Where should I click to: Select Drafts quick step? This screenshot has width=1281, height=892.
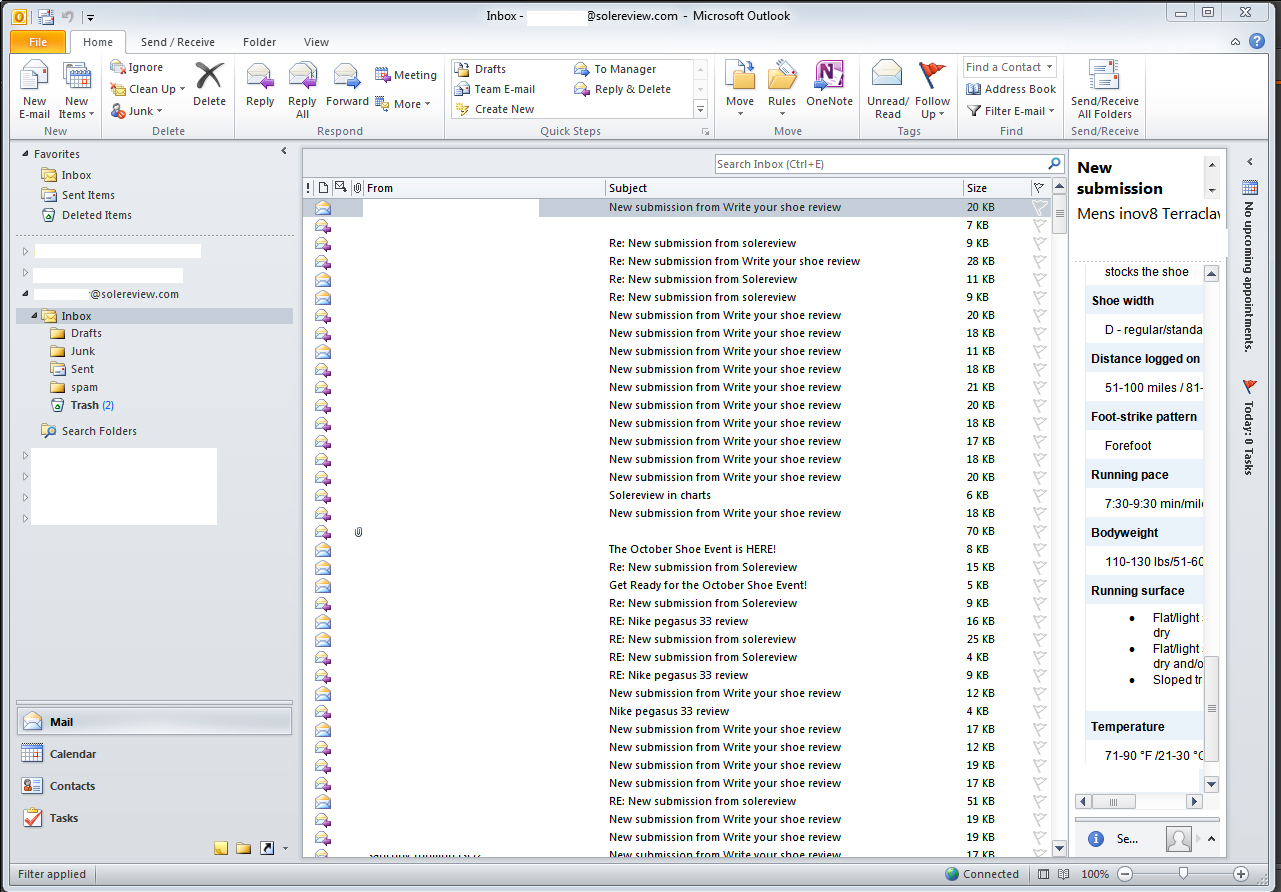[x=481, y=69]
